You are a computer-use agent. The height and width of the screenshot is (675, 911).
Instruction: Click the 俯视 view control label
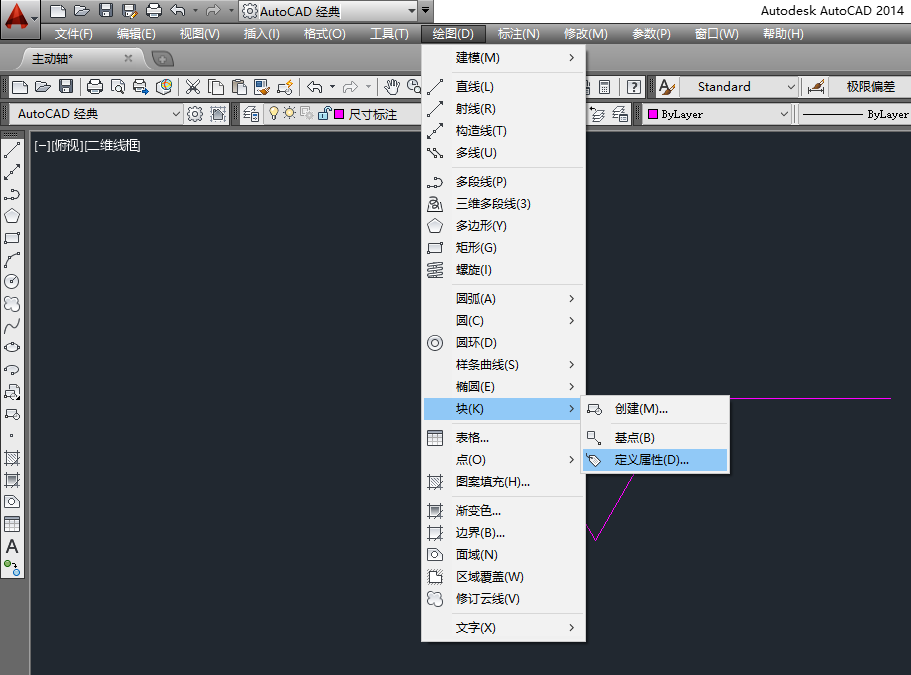67,146
